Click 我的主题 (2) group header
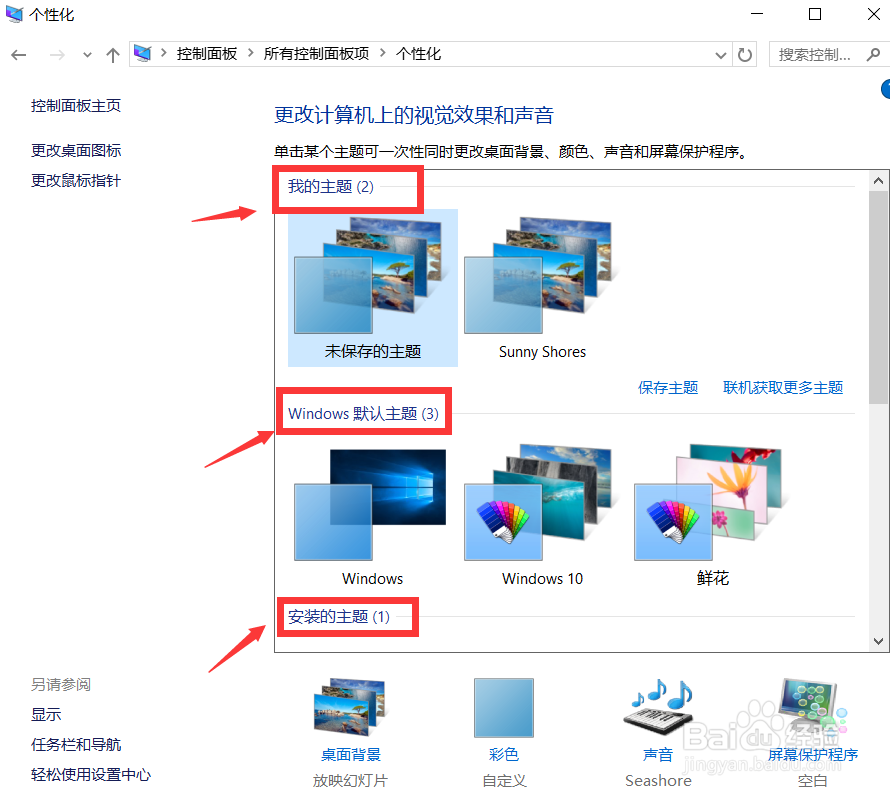 click(x=330, y=187)
